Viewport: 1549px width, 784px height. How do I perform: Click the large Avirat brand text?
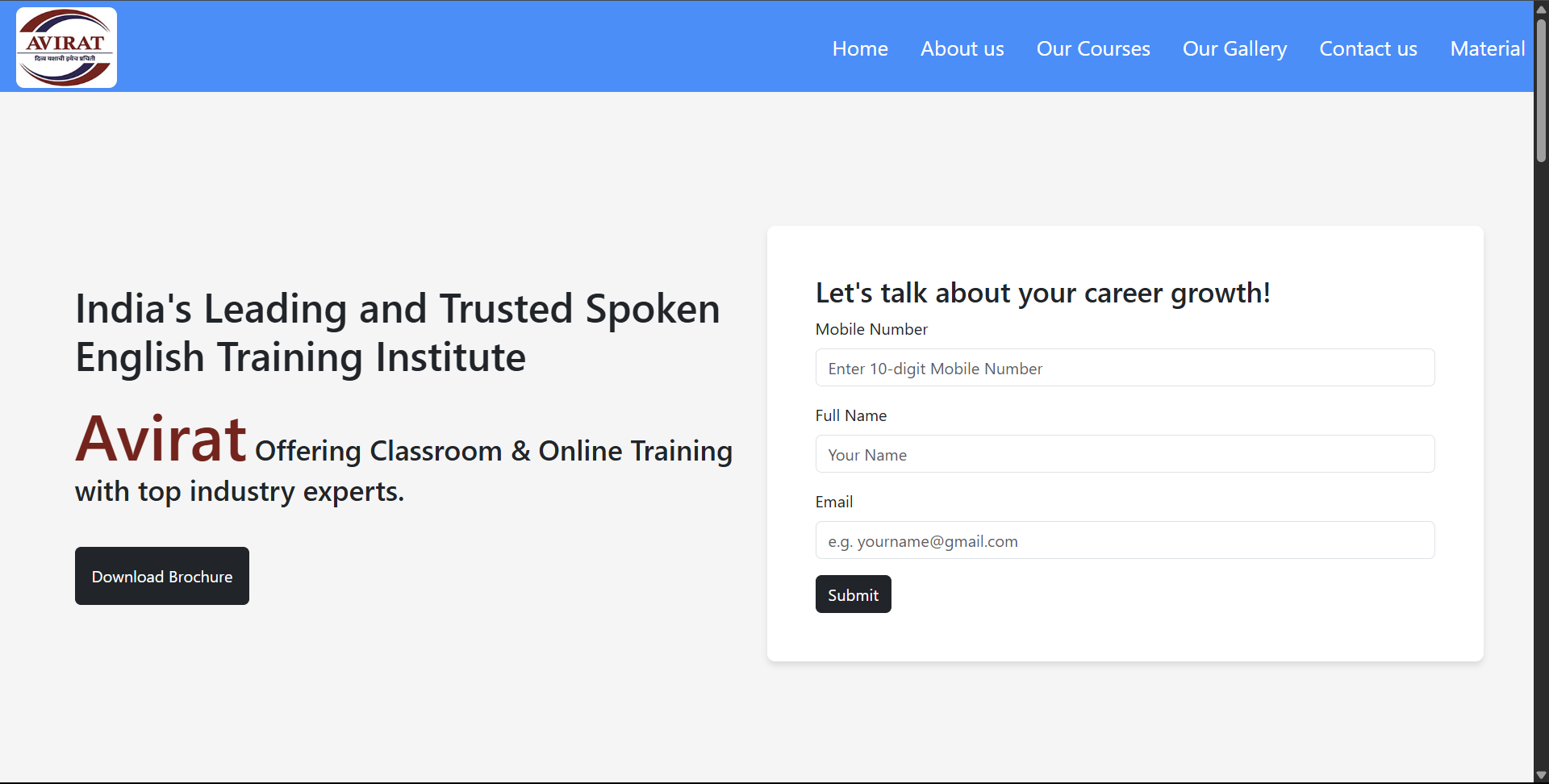click(161, 440)
